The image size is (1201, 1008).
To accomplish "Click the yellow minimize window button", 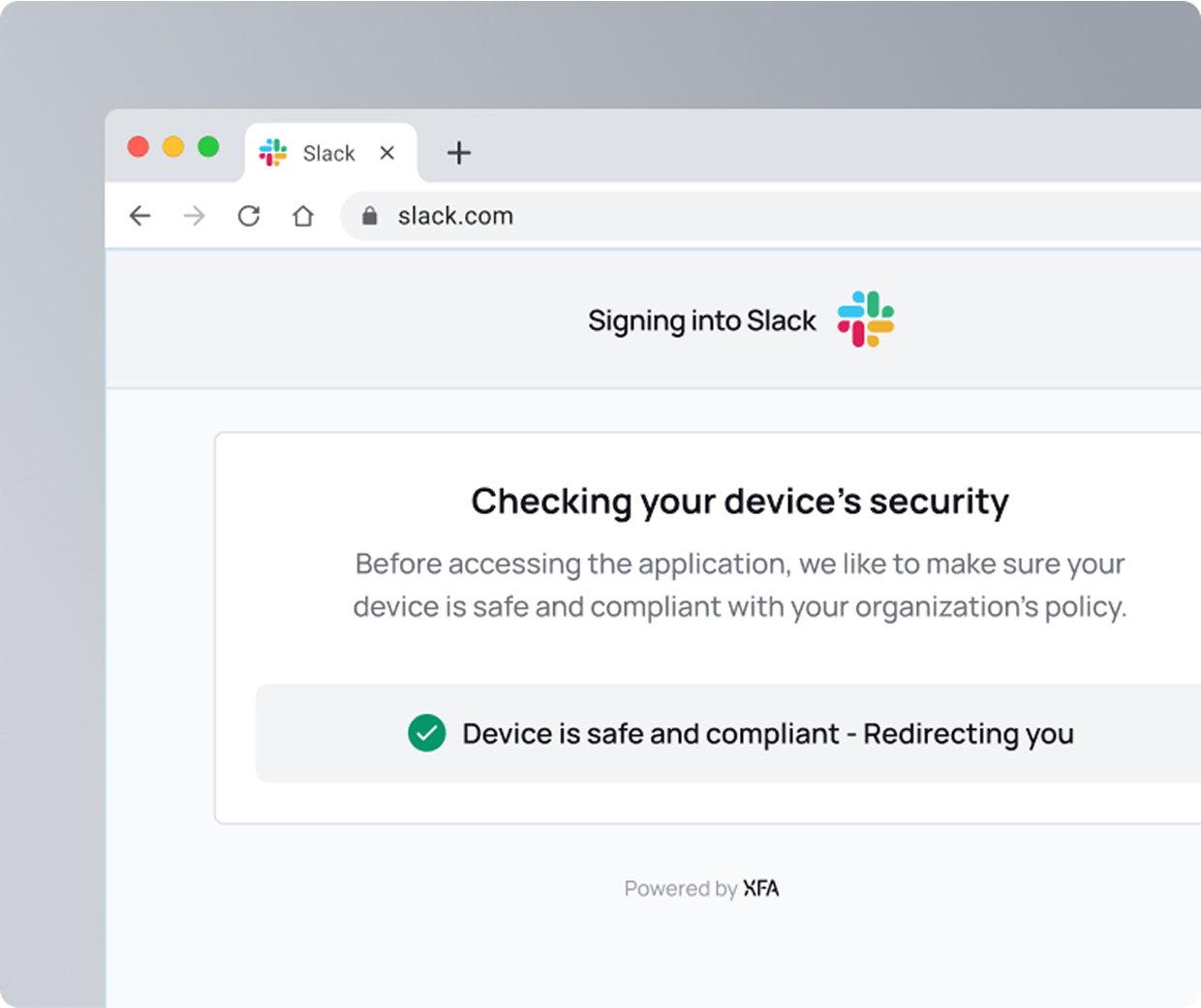I will 173,146.
